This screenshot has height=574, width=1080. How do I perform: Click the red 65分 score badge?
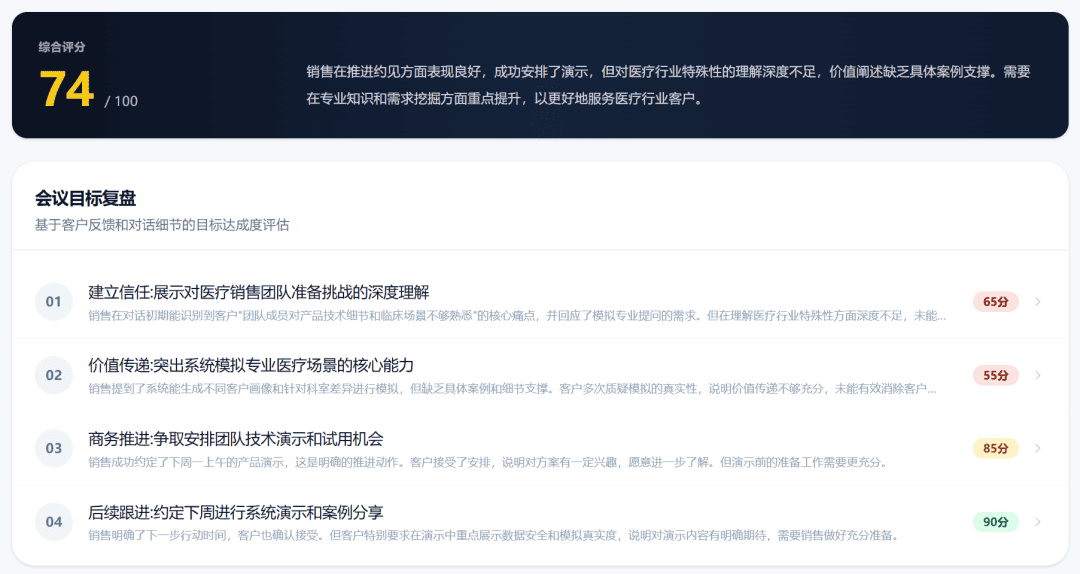point(995,302)
